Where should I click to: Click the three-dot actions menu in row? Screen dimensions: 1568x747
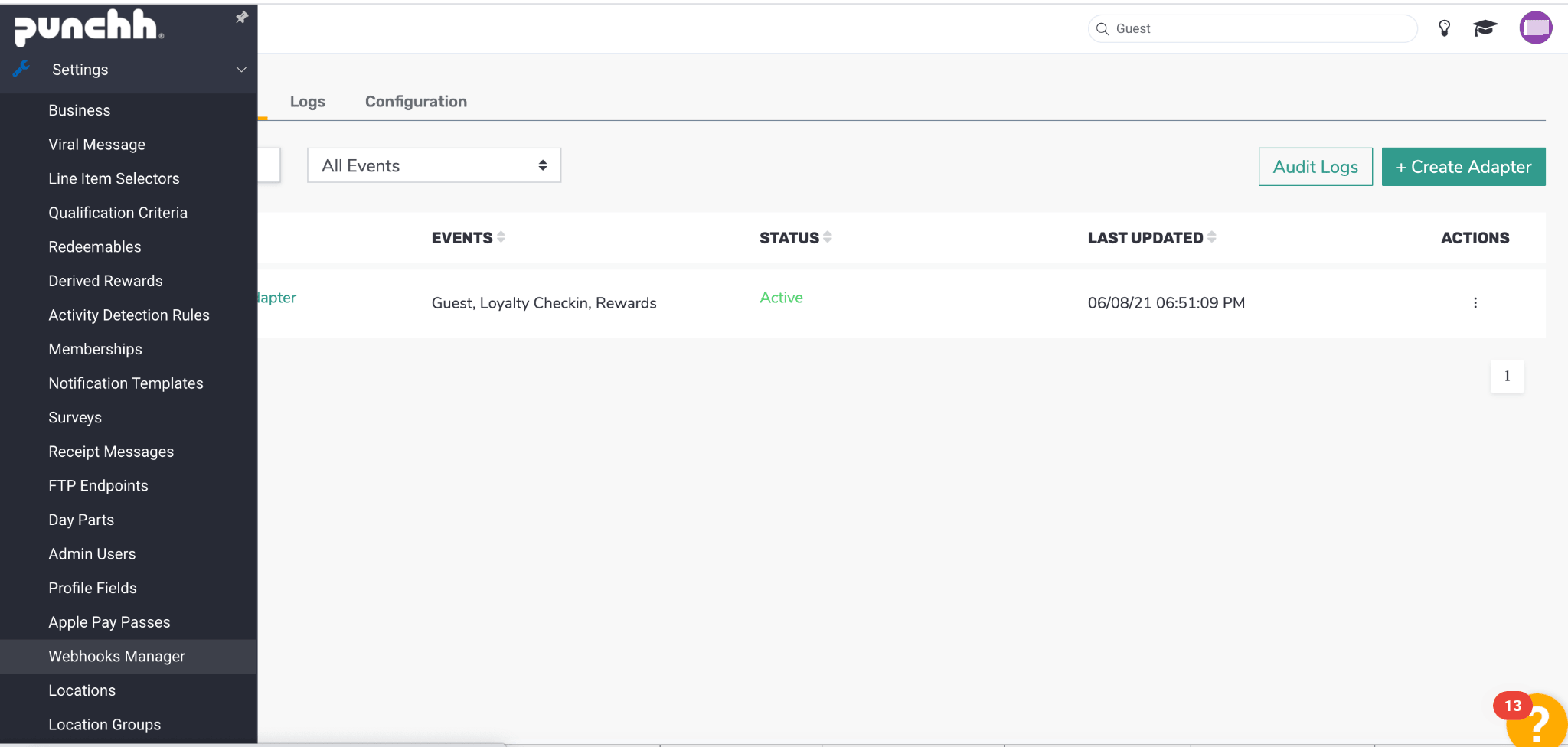tap(1475, 303)
